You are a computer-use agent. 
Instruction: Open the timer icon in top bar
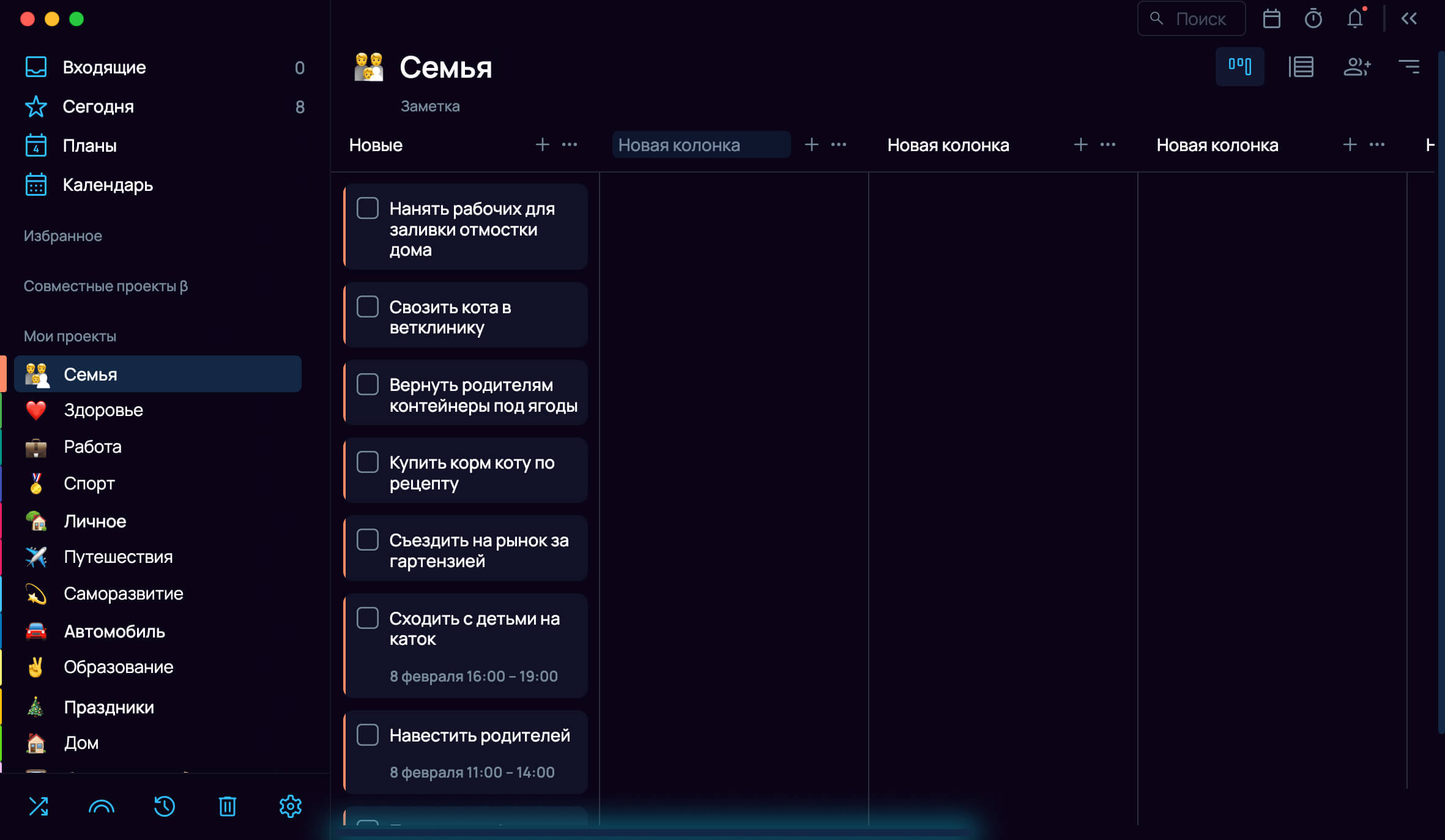tap(1313, 19)
